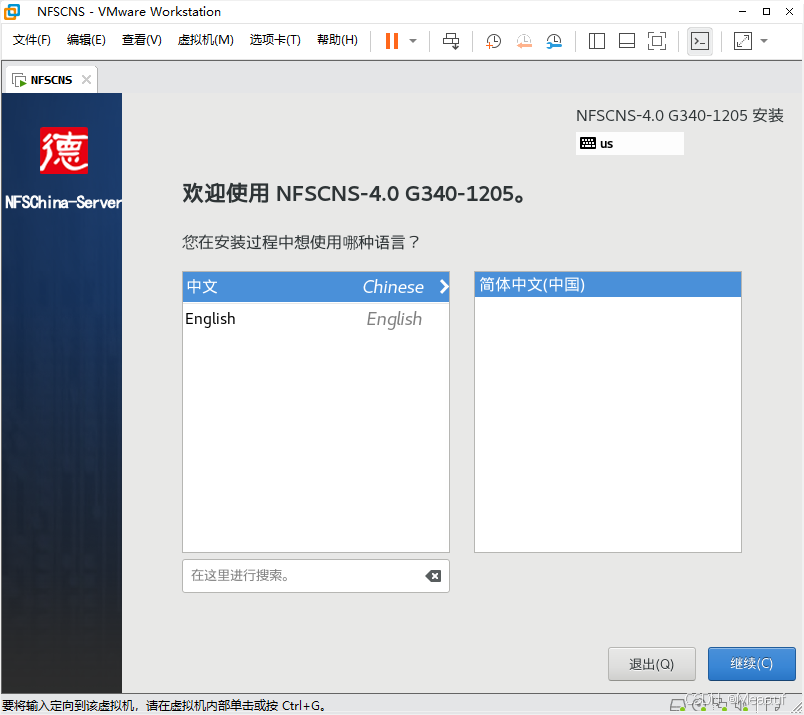Image resolution: width=804 pixels, height=715 pixels.
Task: Click the red NFSChina-Server logo
Action: coord(64,150)
